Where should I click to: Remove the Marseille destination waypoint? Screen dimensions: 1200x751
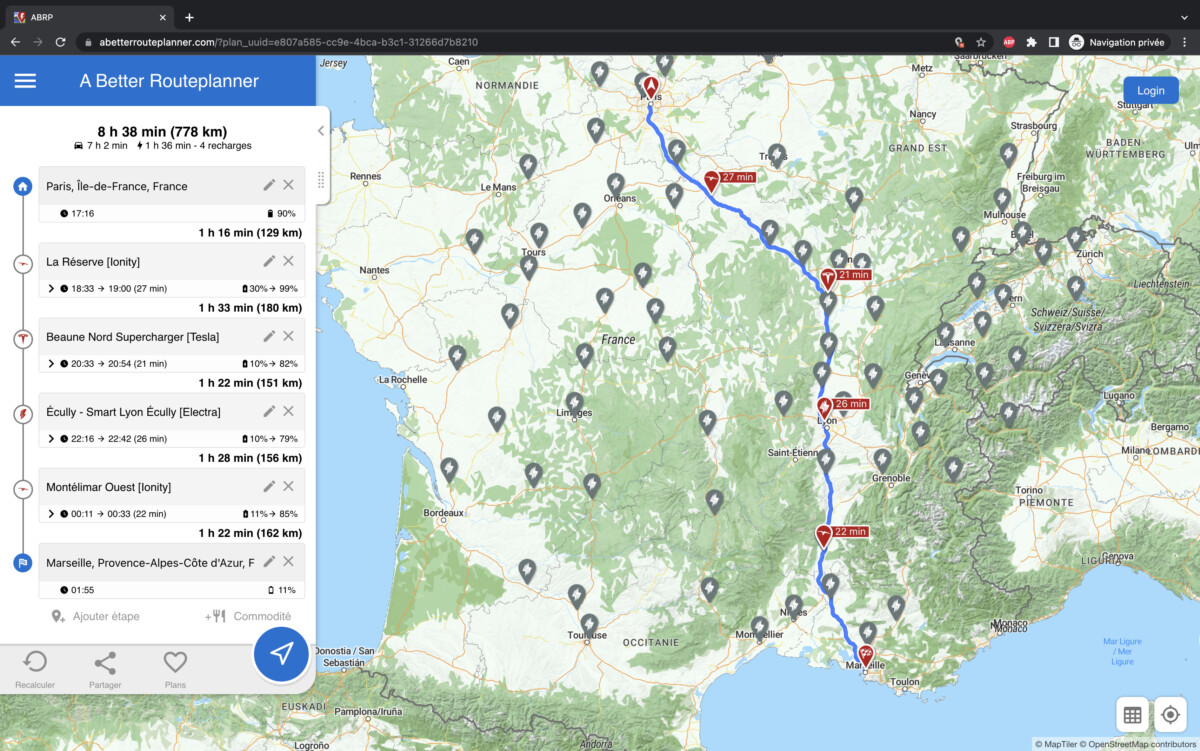coord(288,561)
